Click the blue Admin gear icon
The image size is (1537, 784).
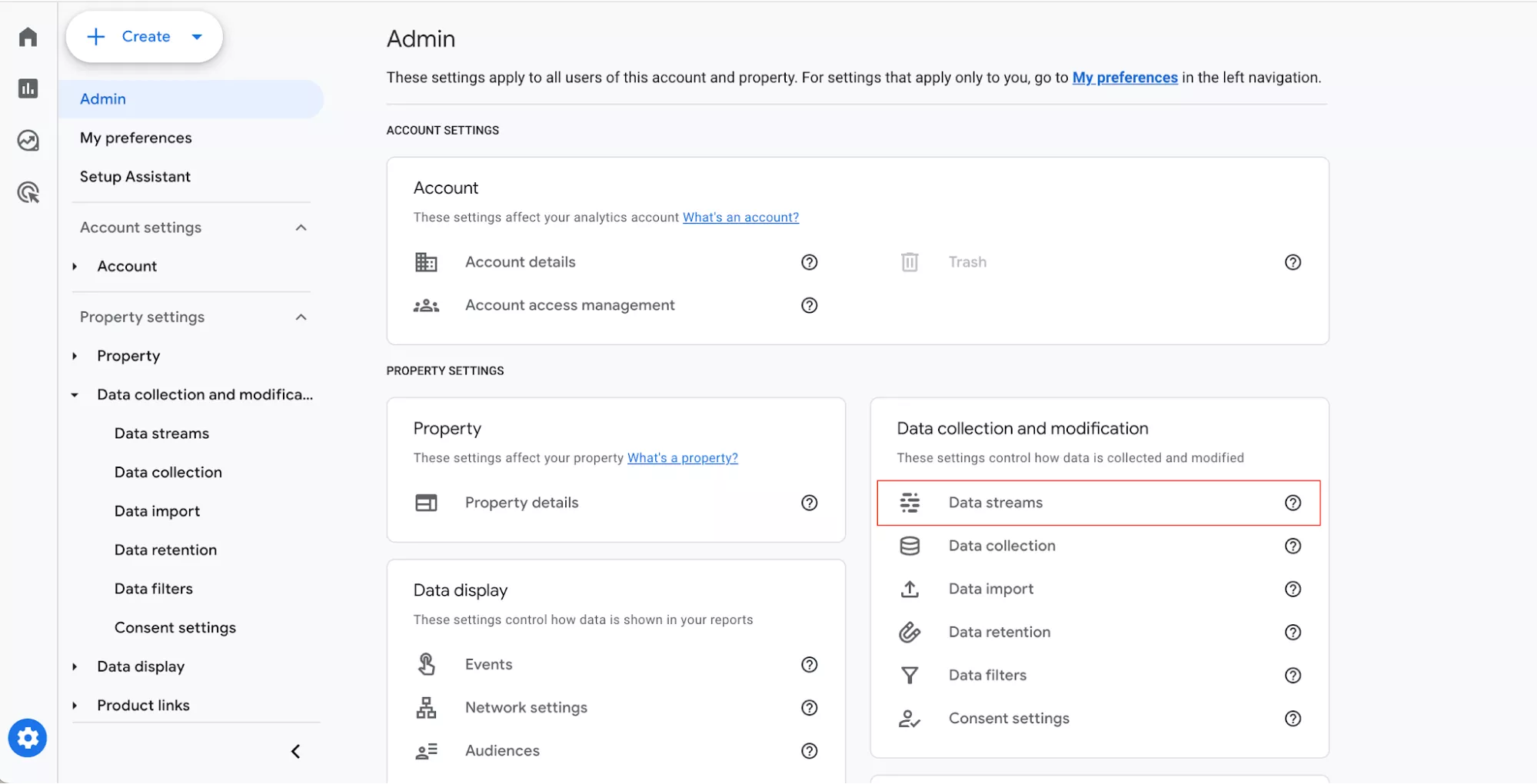coord(28,738)
